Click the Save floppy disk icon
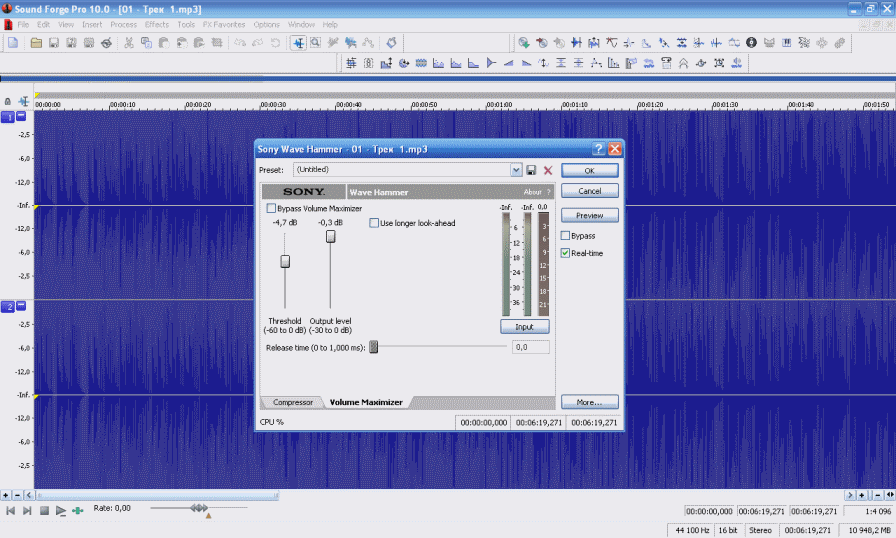The width and height of the screenshot is (896, 538). (x=54, y=43)
